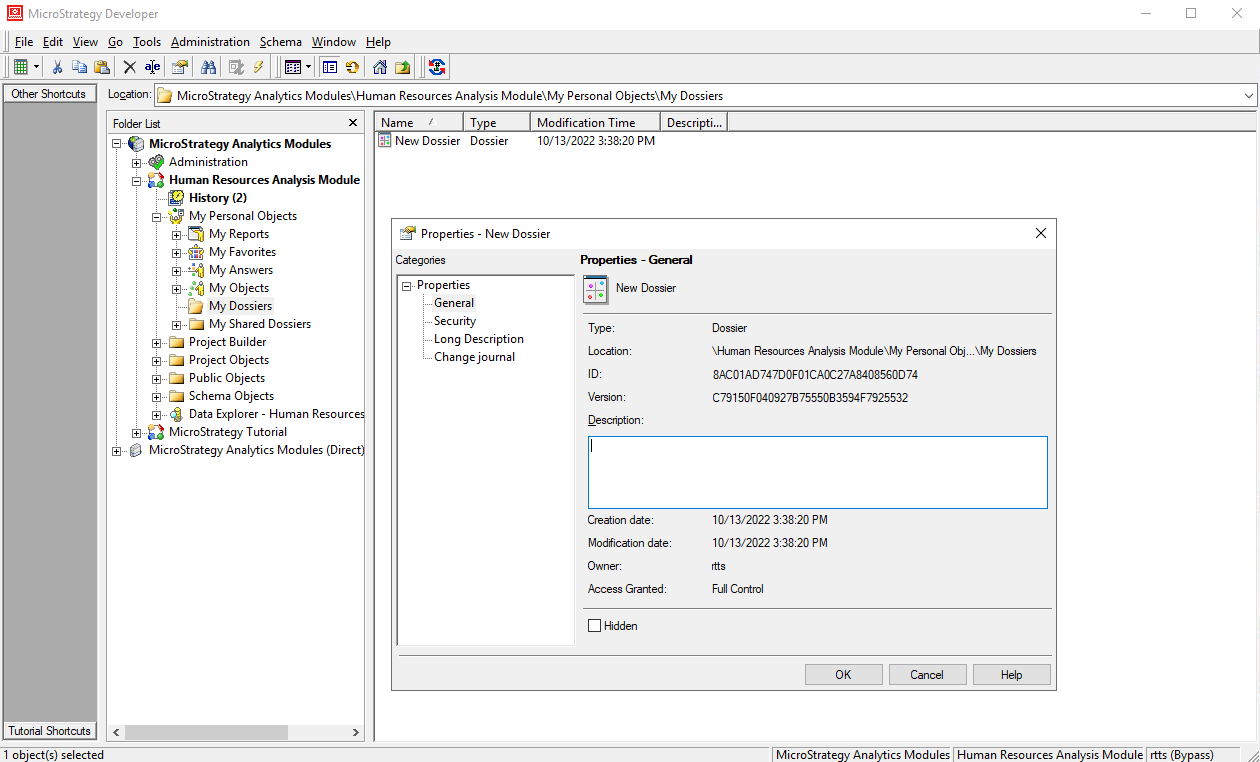
Task: Switch to the Tutorial Shortcuts bar
Action: 49,731
